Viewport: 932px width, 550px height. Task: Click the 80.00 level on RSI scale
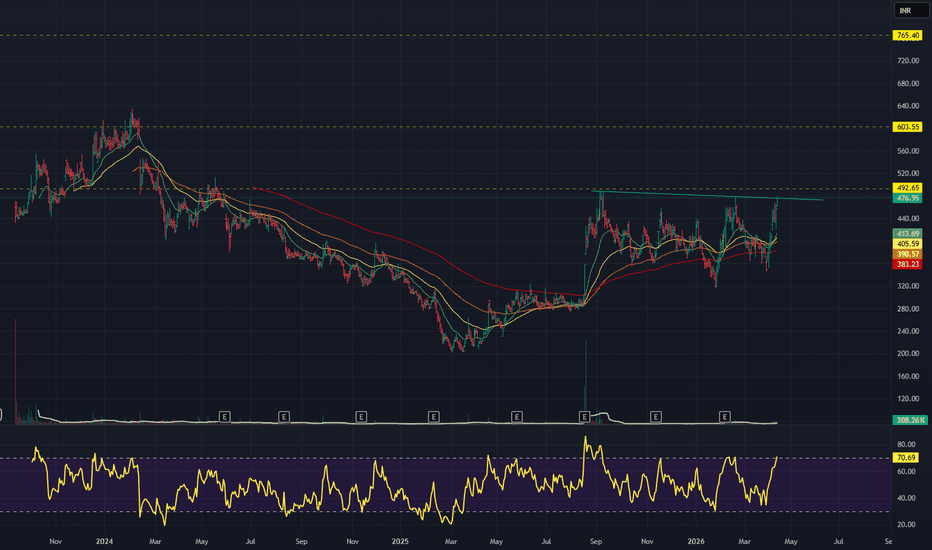pyautogui.click(x=907, y=444)
